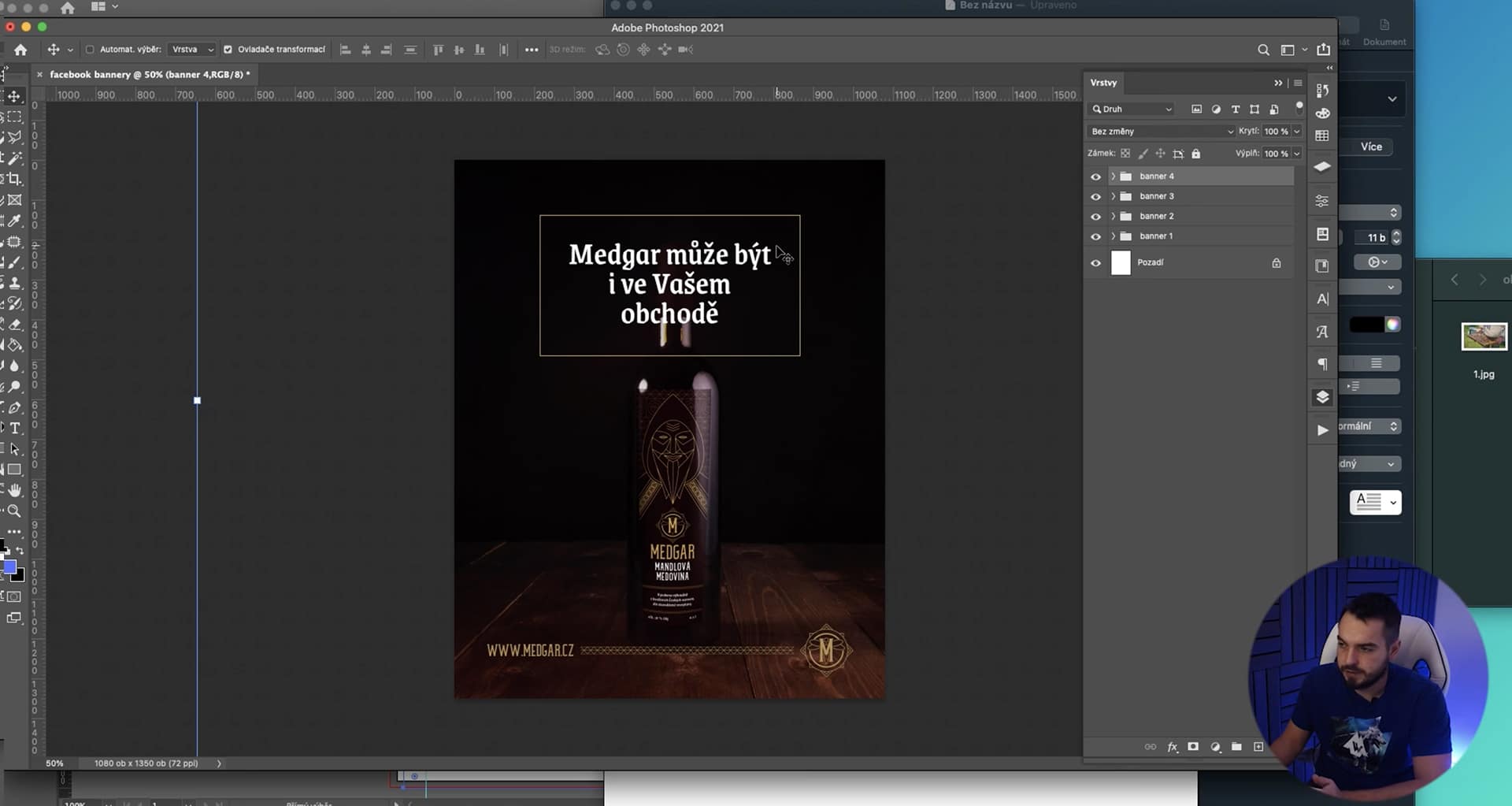Select the Zoom tool in toolbox
The height and width of the screenshot is (806, 1512).
click(x=14, y=511)
